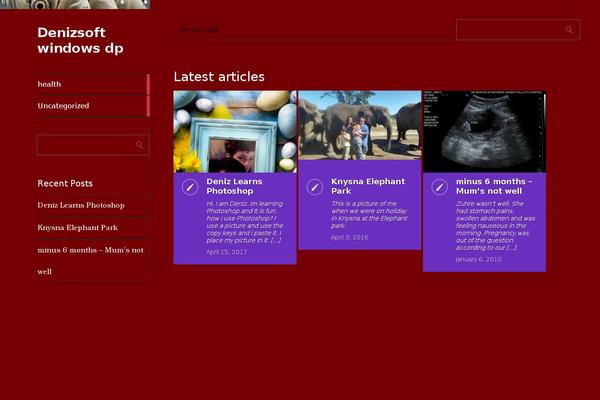This screenshot has height=400, width=600.
Task: Open recent post Knysna Elephant Park in sidebar
Action: (x=78, y=227)
